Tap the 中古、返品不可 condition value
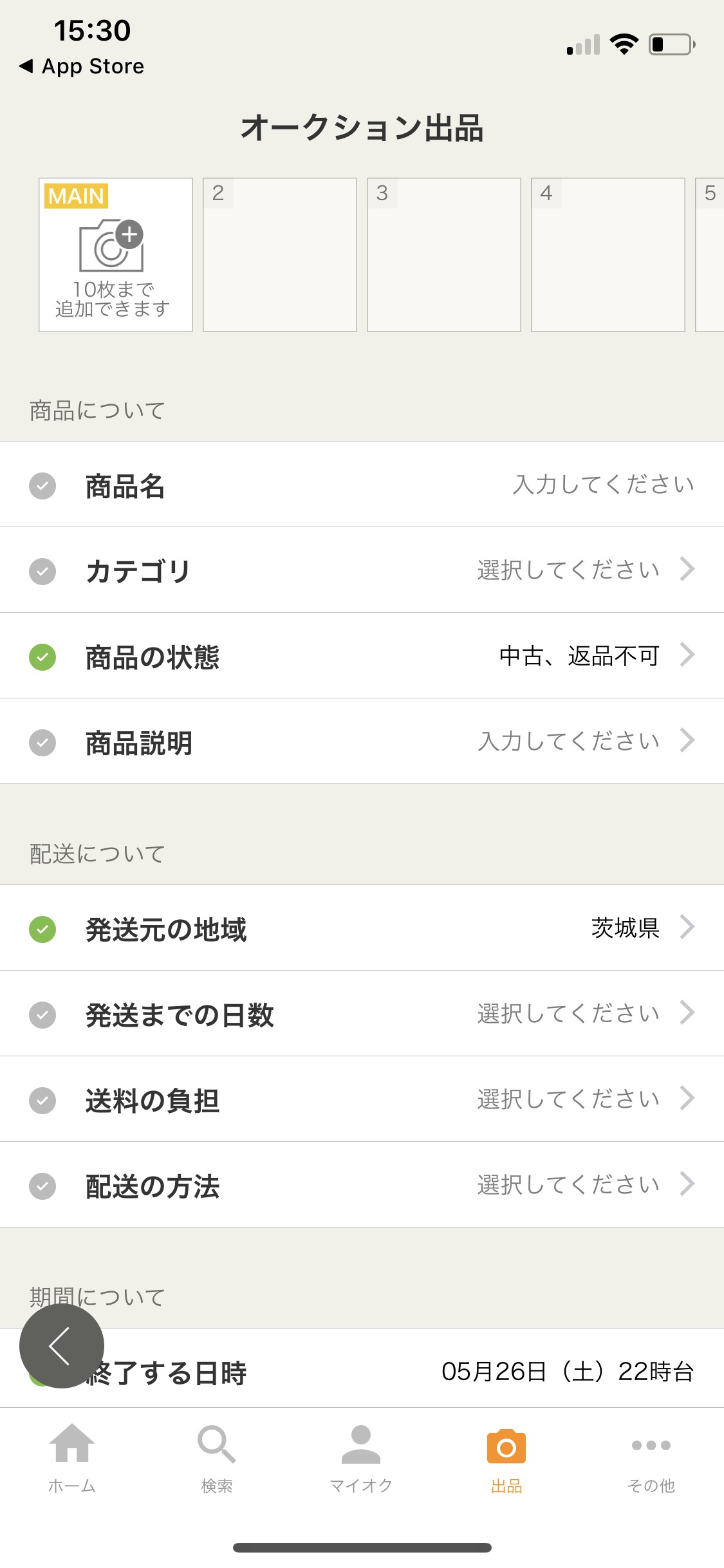The width and height of the screenshot is (724, 1568). tap(579, 656)
